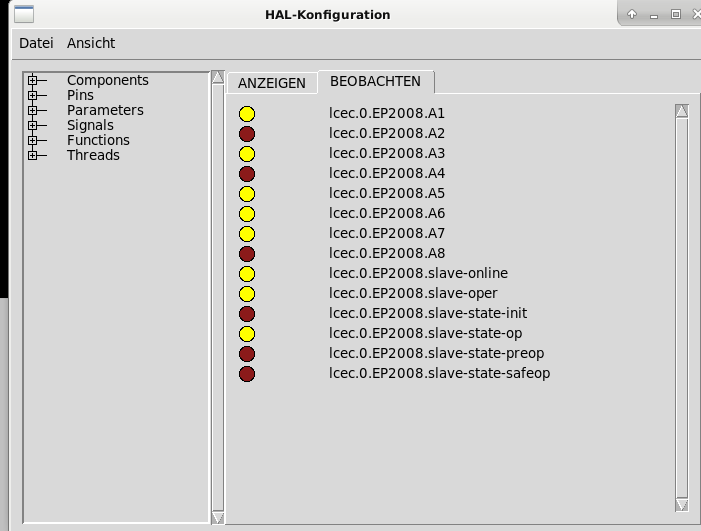Minimize the HAL-Konfiguration window
This screenshot has width=701, height=531.
point(654,16)
